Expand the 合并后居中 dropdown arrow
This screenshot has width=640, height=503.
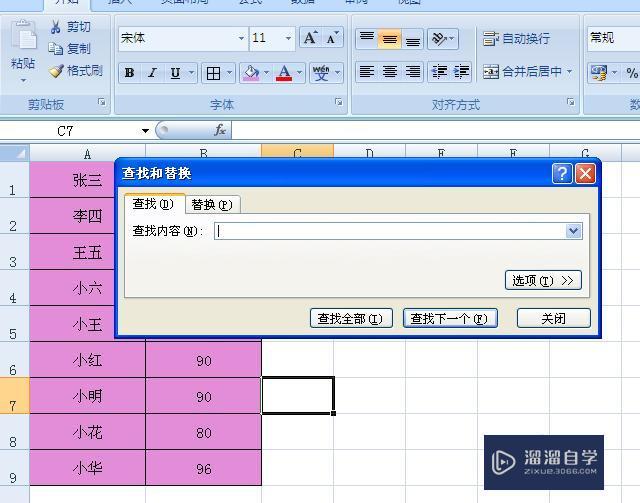point(569,72)
